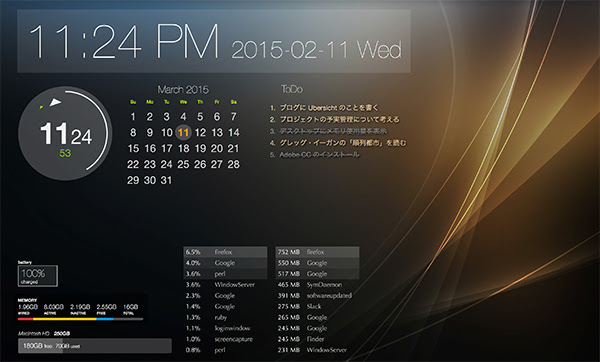Click the 1.3% ruby CPU row
Screen dimensions: 600x362
225,317
